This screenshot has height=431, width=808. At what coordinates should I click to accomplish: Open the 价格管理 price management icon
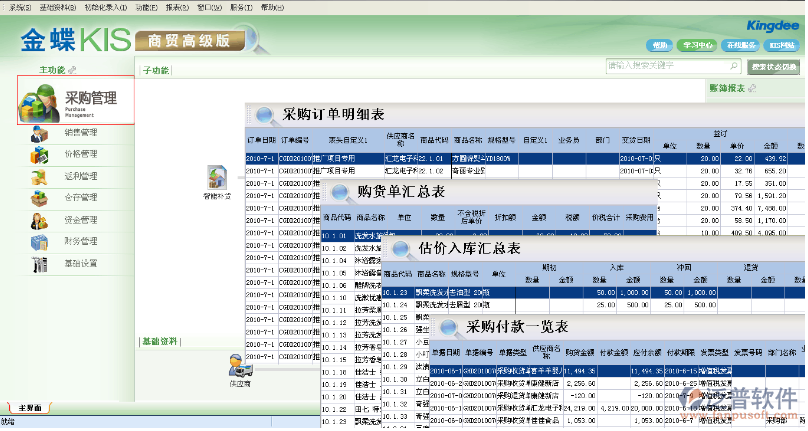tap(40, 155)
